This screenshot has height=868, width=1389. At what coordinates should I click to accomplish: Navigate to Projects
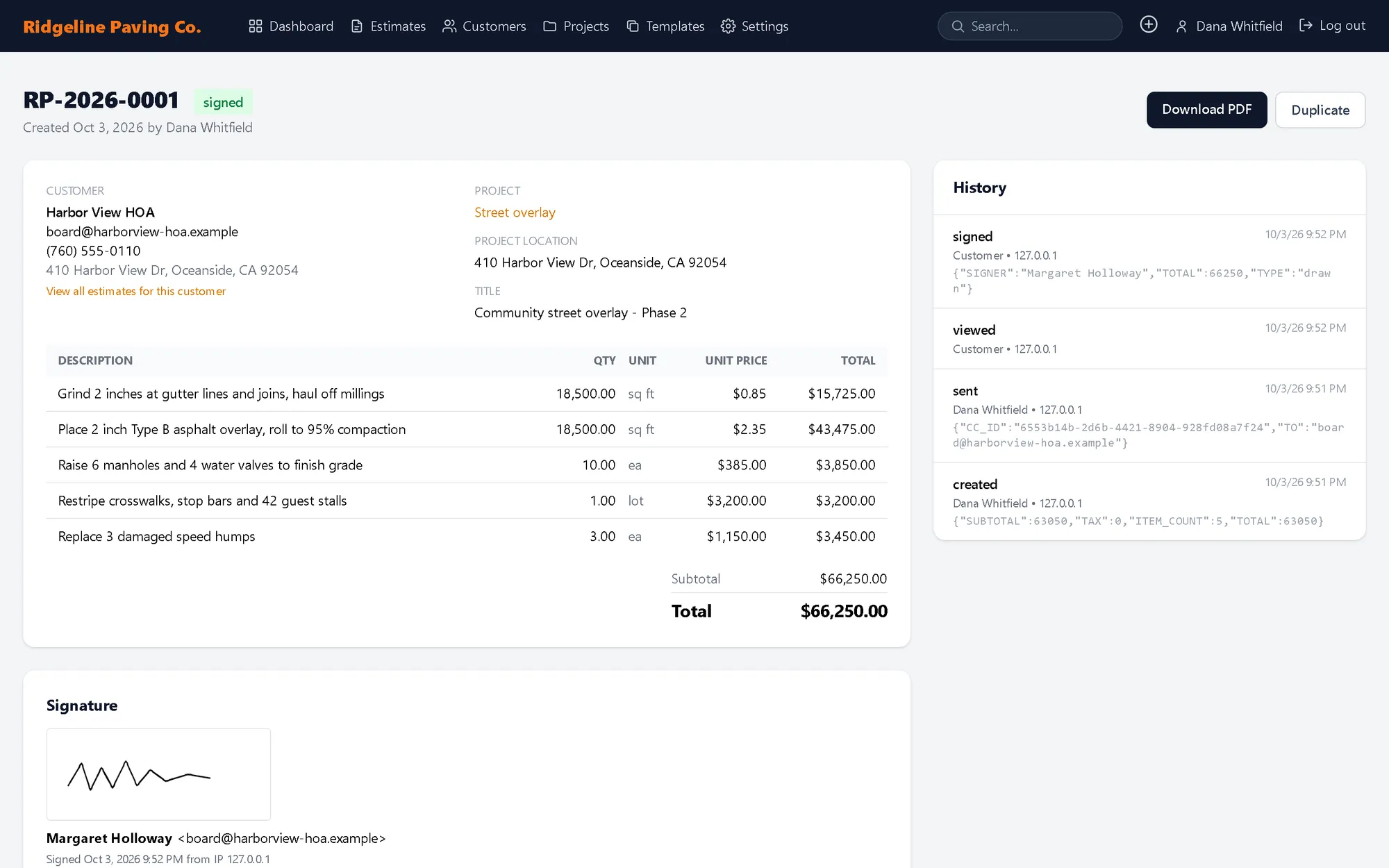point(576,26)
